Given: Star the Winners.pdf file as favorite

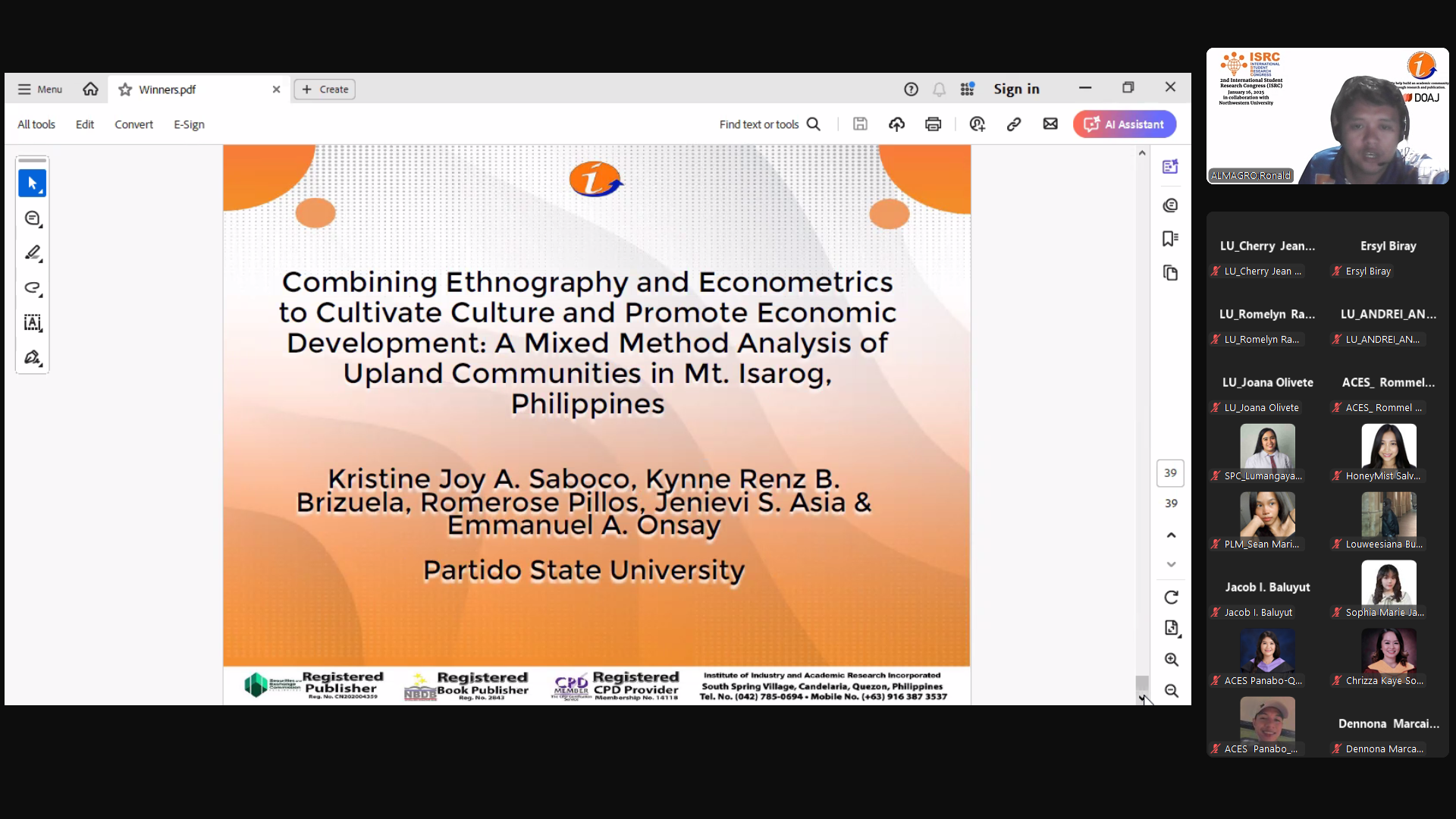Looking at the screenshot, I should 125,89.
